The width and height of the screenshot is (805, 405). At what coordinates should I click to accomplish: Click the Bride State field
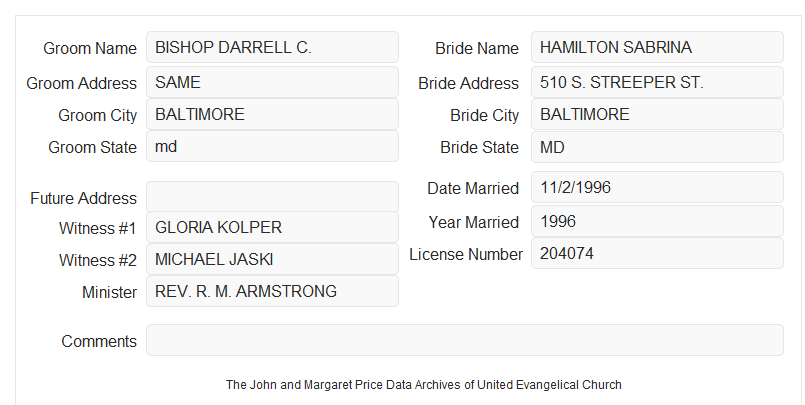[x=657, y=147]
